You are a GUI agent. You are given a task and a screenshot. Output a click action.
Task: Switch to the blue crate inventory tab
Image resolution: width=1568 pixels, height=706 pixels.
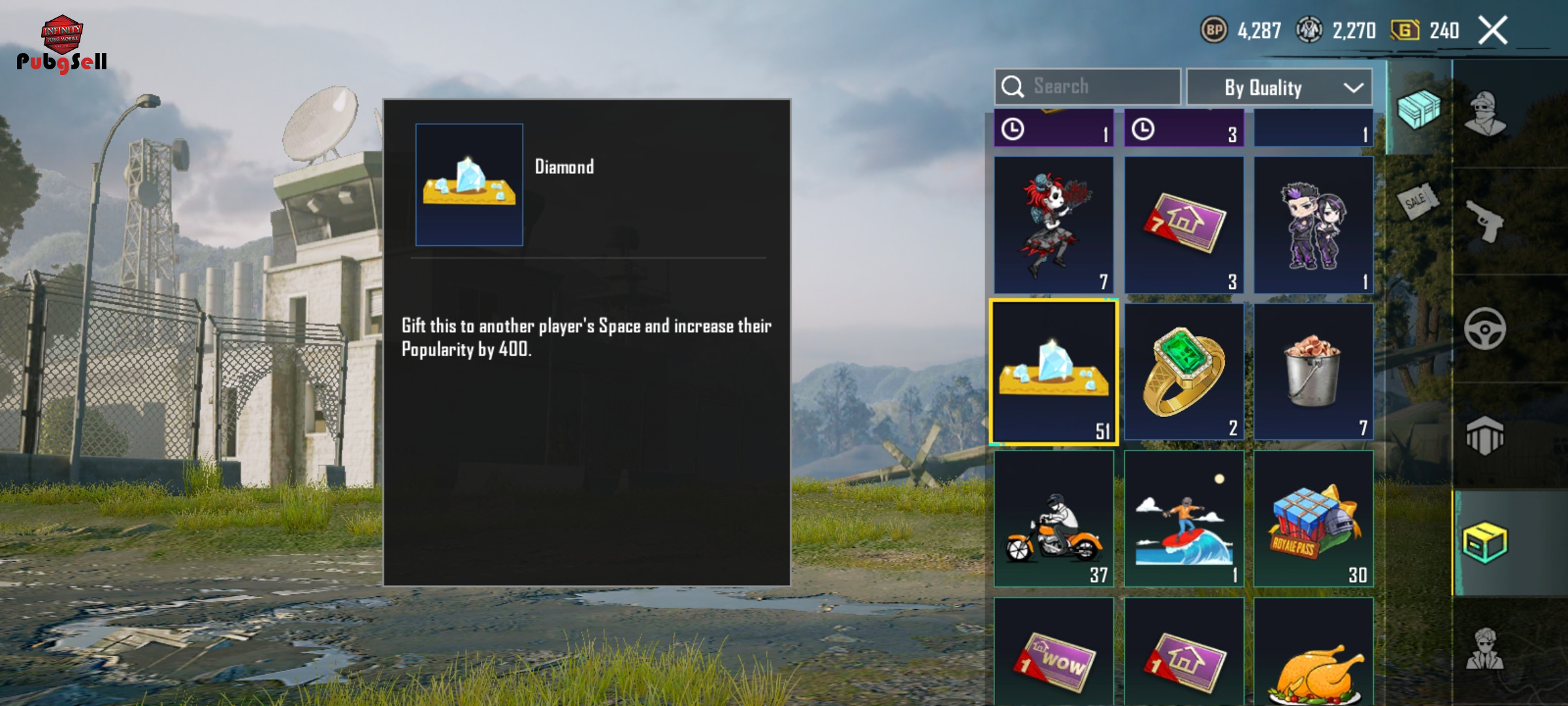point(1418,109)
